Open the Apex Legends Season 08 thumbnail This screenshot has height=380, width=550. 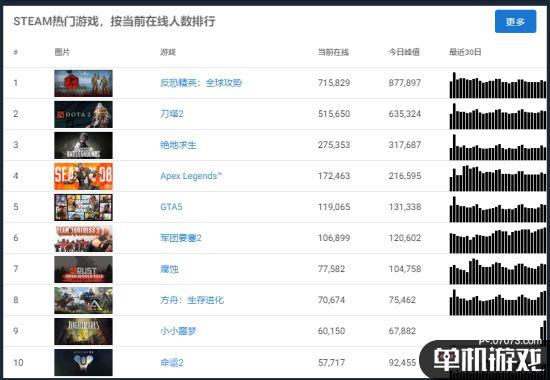(x=83, y=176)
